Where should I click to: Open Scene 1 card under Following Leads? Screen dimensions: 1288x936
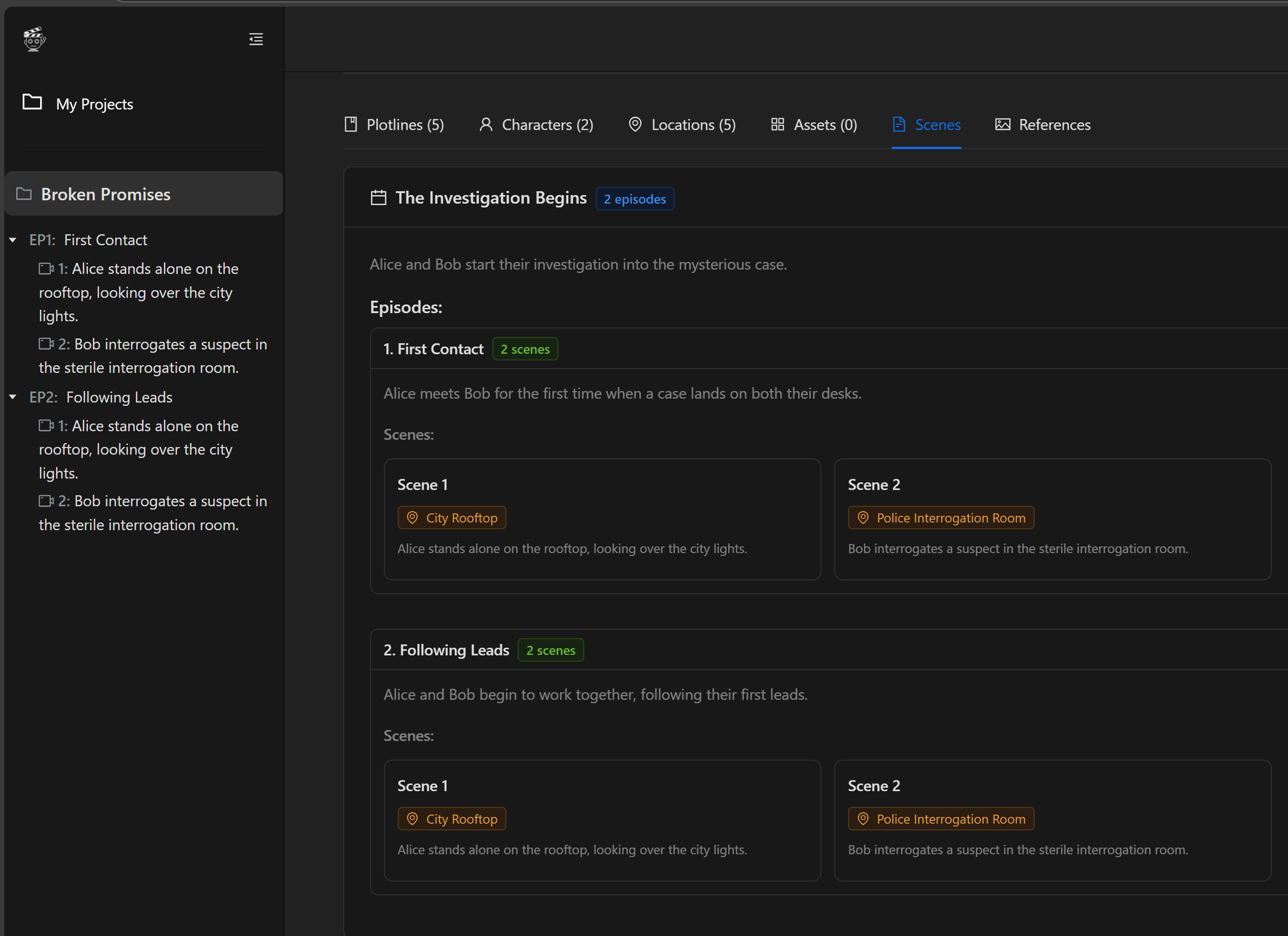[602, 820]
